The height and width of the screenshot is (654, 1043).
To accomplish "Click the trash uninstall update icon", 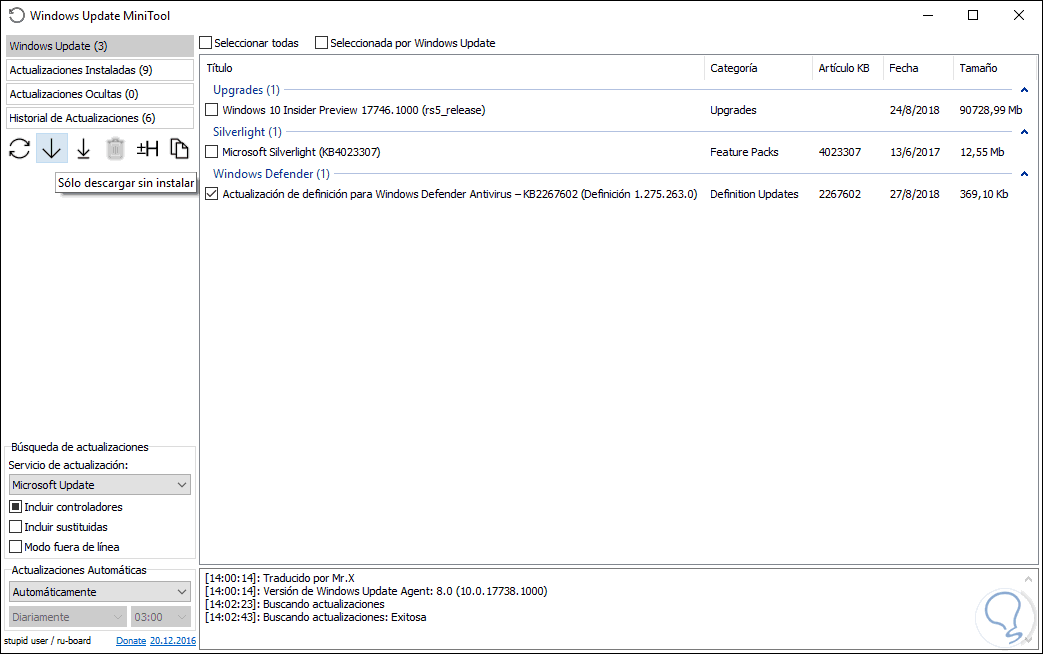I will [x=115, y=148].
